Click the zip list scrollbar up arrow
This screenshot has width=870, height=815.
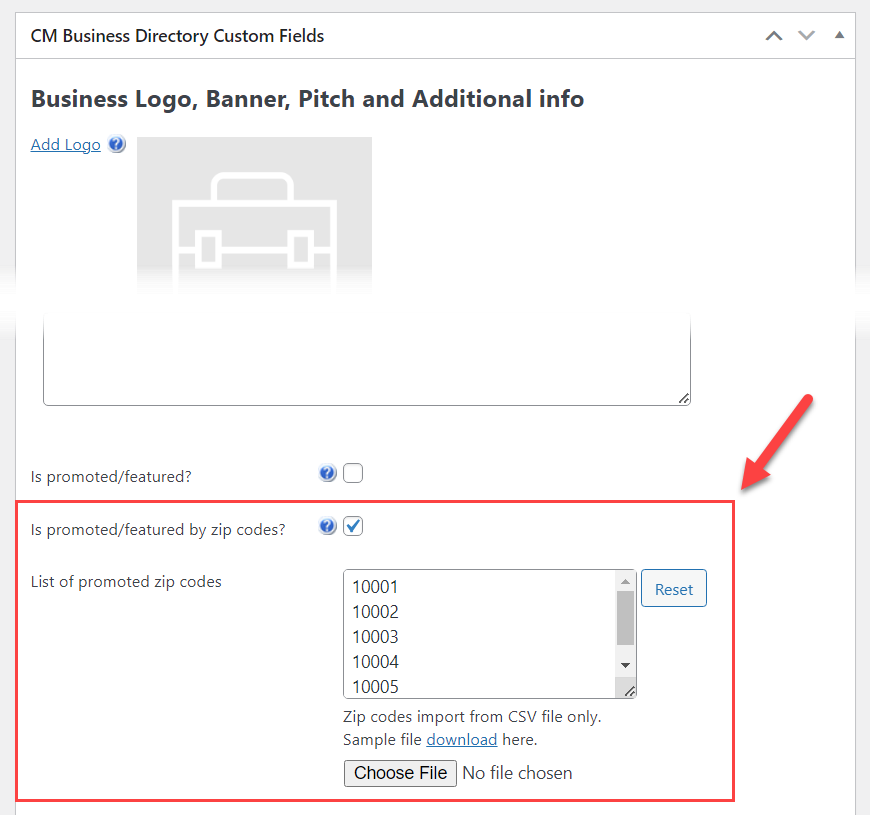[x=625, y=581]
